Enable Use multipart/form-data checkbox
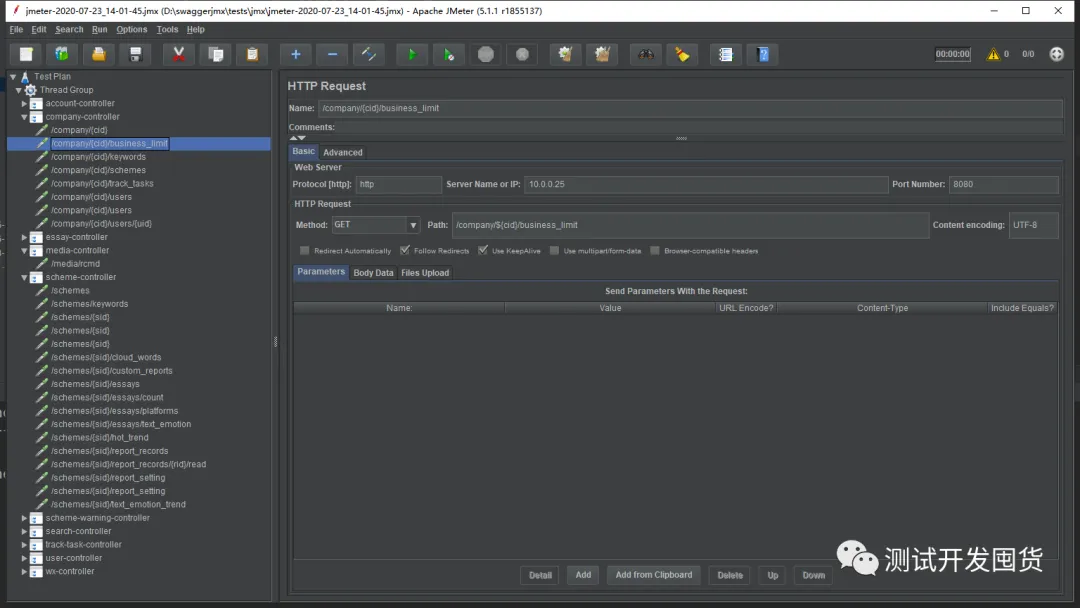The image size is (1080, 608). tap(554, 251)
